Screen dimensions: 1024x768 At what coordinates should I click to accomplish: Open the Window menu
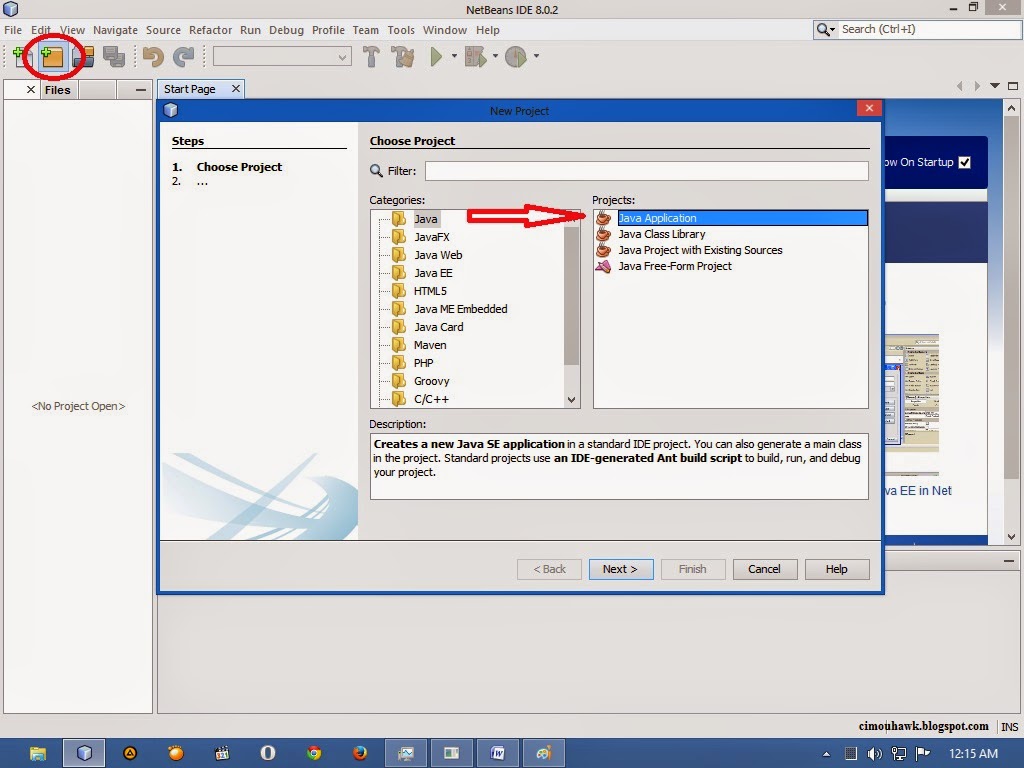coord(445,30)
